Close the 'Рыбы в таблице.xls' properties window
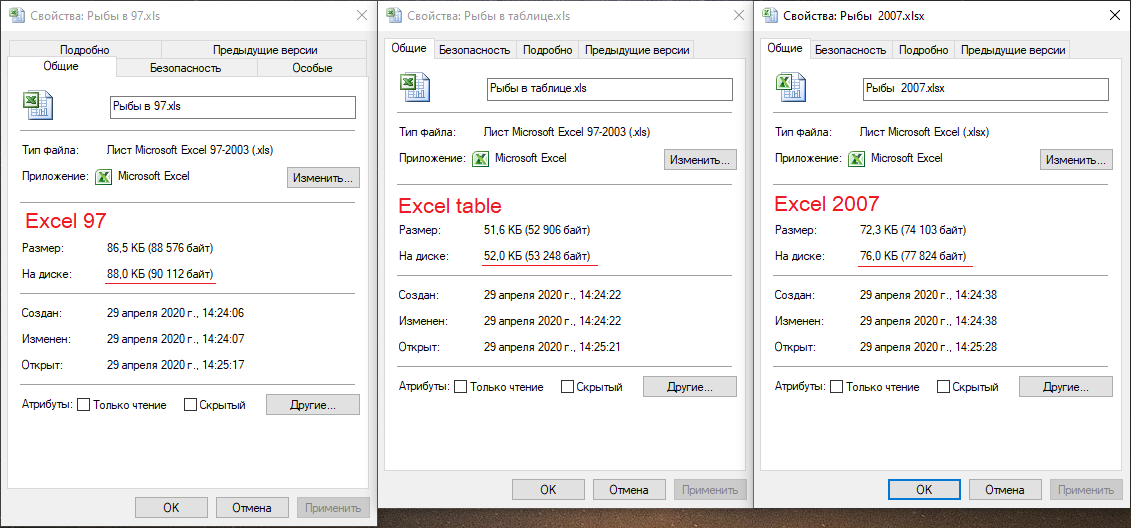 point(736,16)
